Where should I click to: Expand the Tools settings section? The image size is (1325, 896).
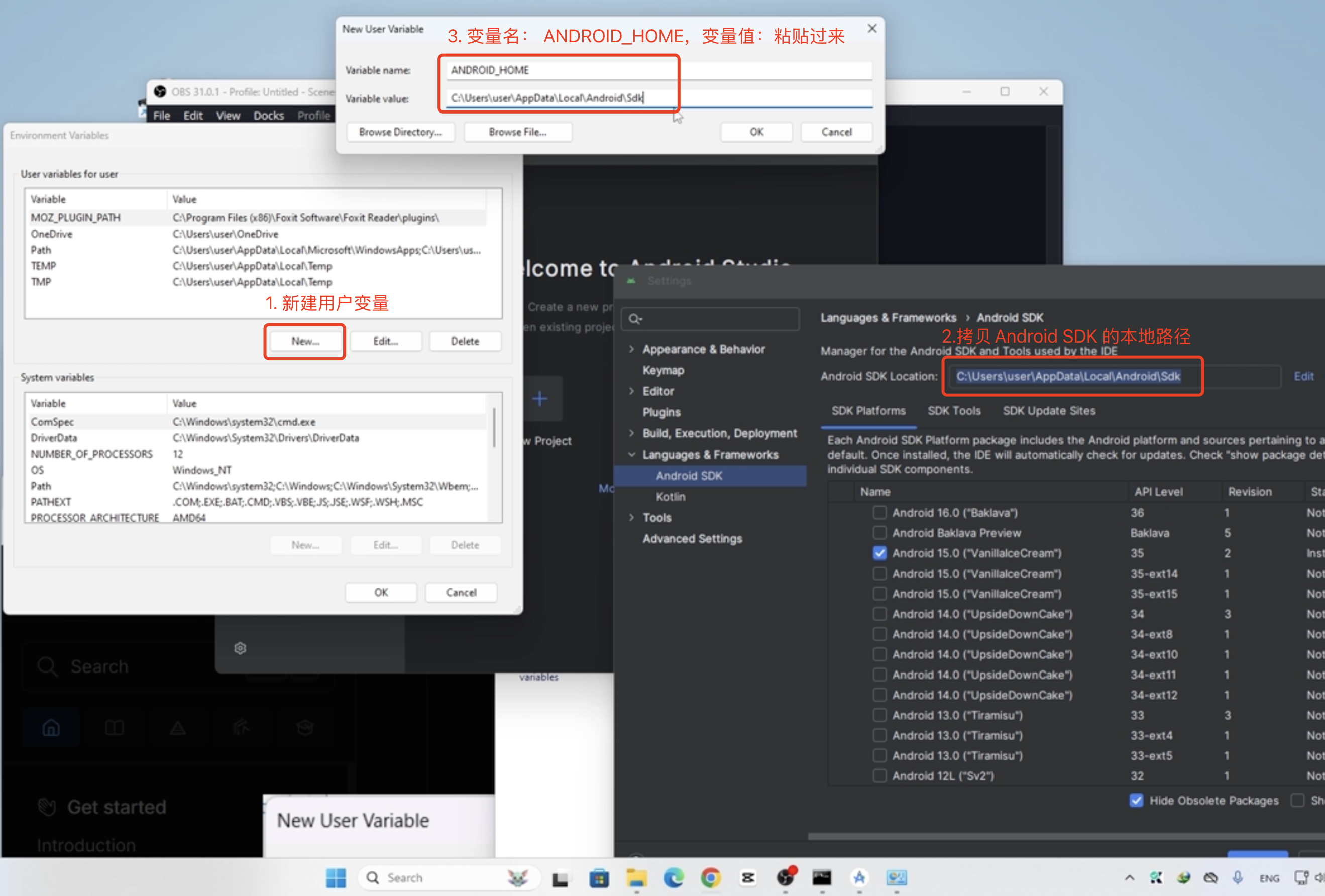pyautogui.click(x=631, y=517)
